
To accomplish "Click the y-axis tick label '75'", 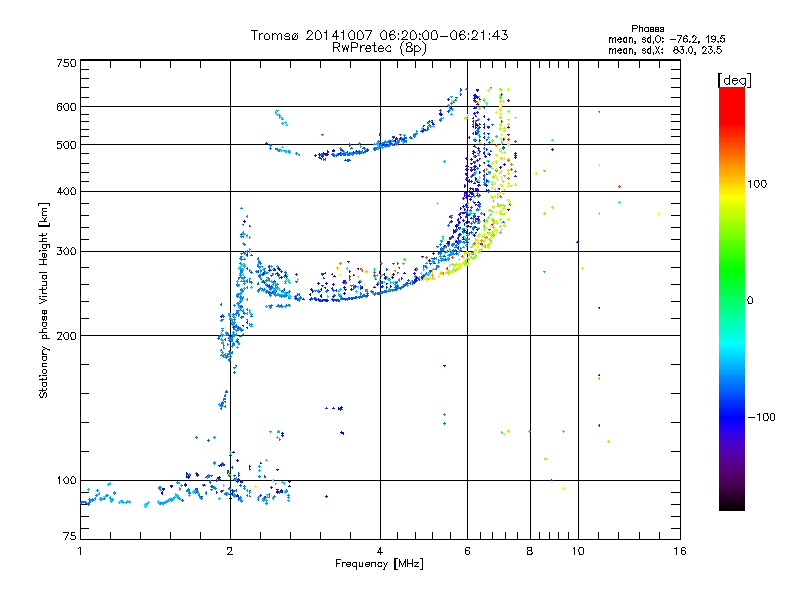I will coord(70,536).
